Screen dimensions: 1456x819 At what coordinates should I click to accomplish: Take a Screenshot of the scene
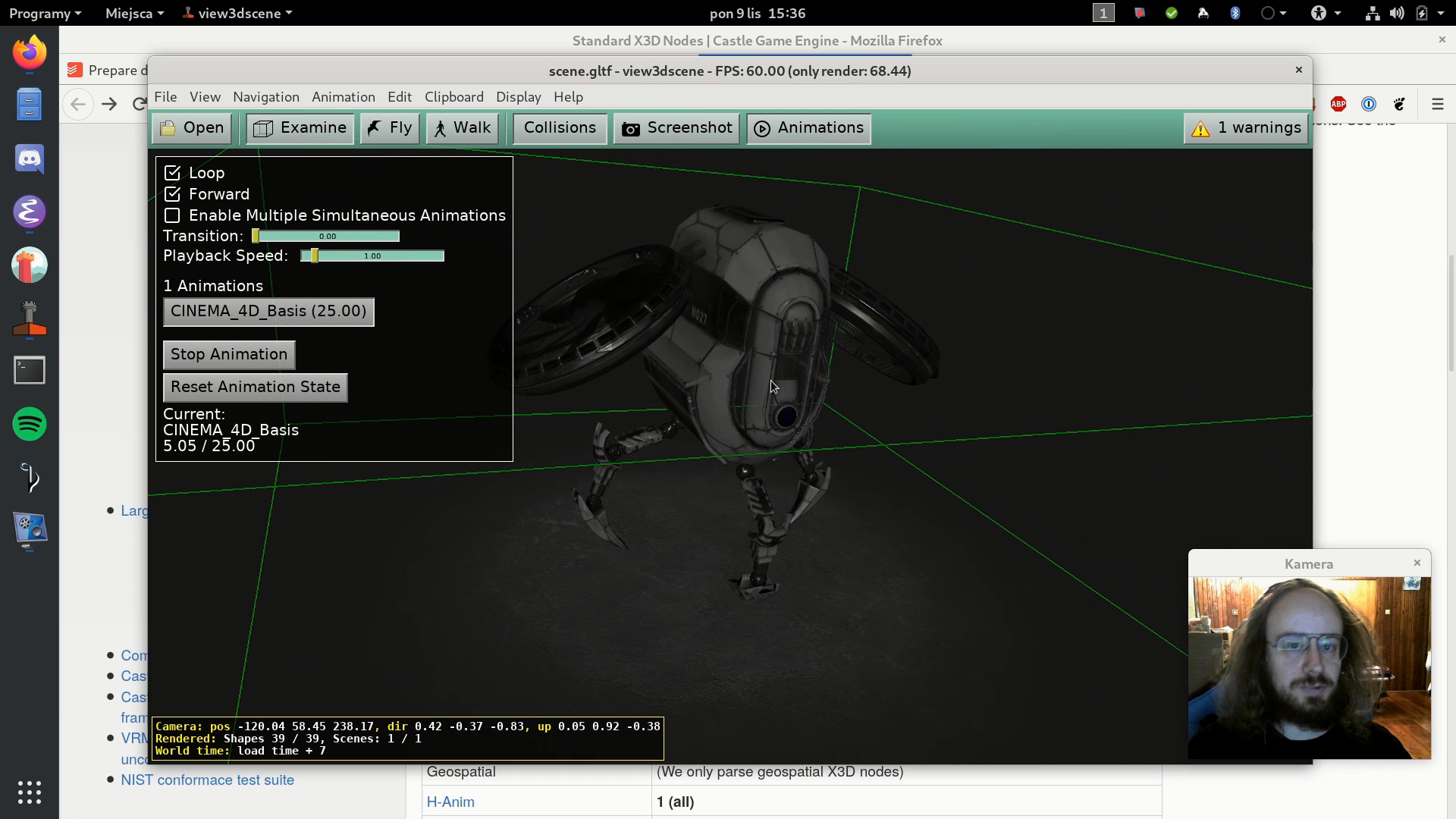tap(676, 128)
